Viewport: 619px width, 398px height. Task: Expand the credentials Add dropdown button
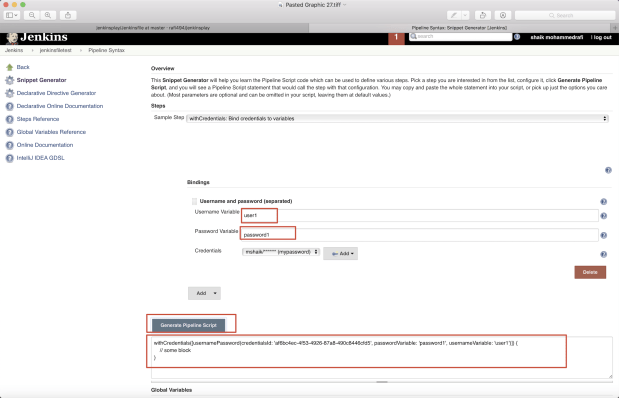point(340,253)
